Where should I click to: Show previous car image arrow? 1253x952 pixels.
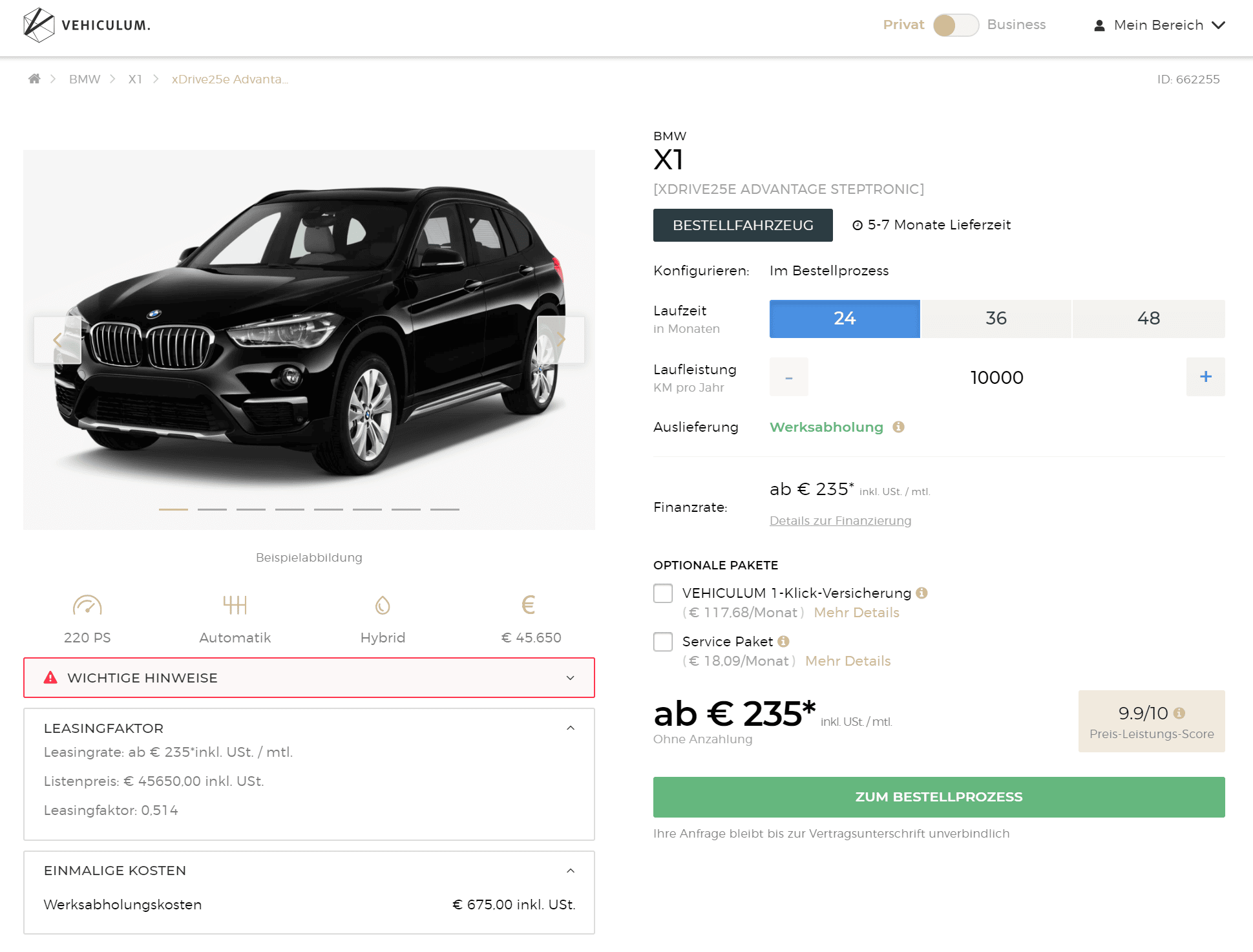(58, 340)
